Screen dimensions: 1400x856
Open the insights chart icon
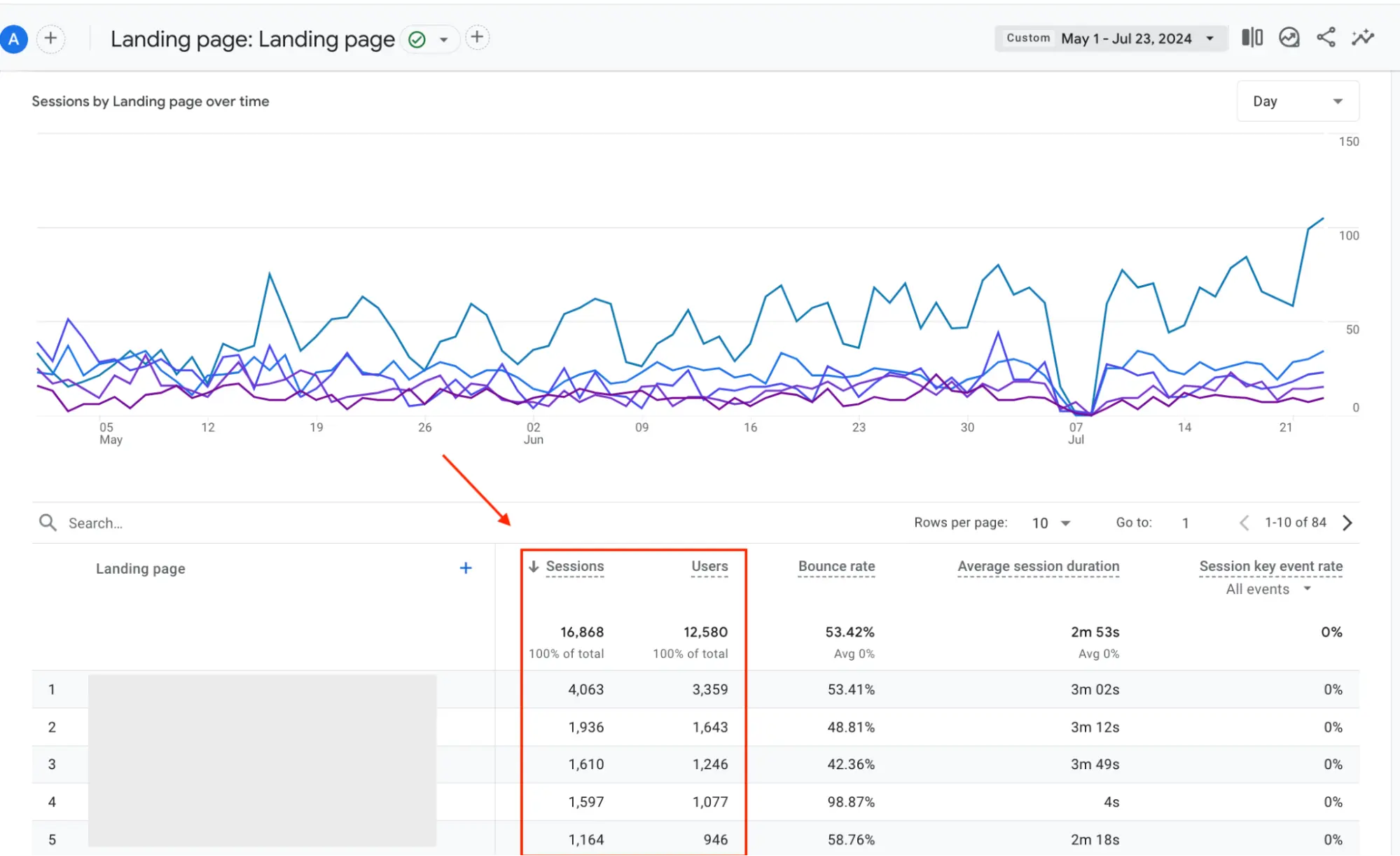1289,38
